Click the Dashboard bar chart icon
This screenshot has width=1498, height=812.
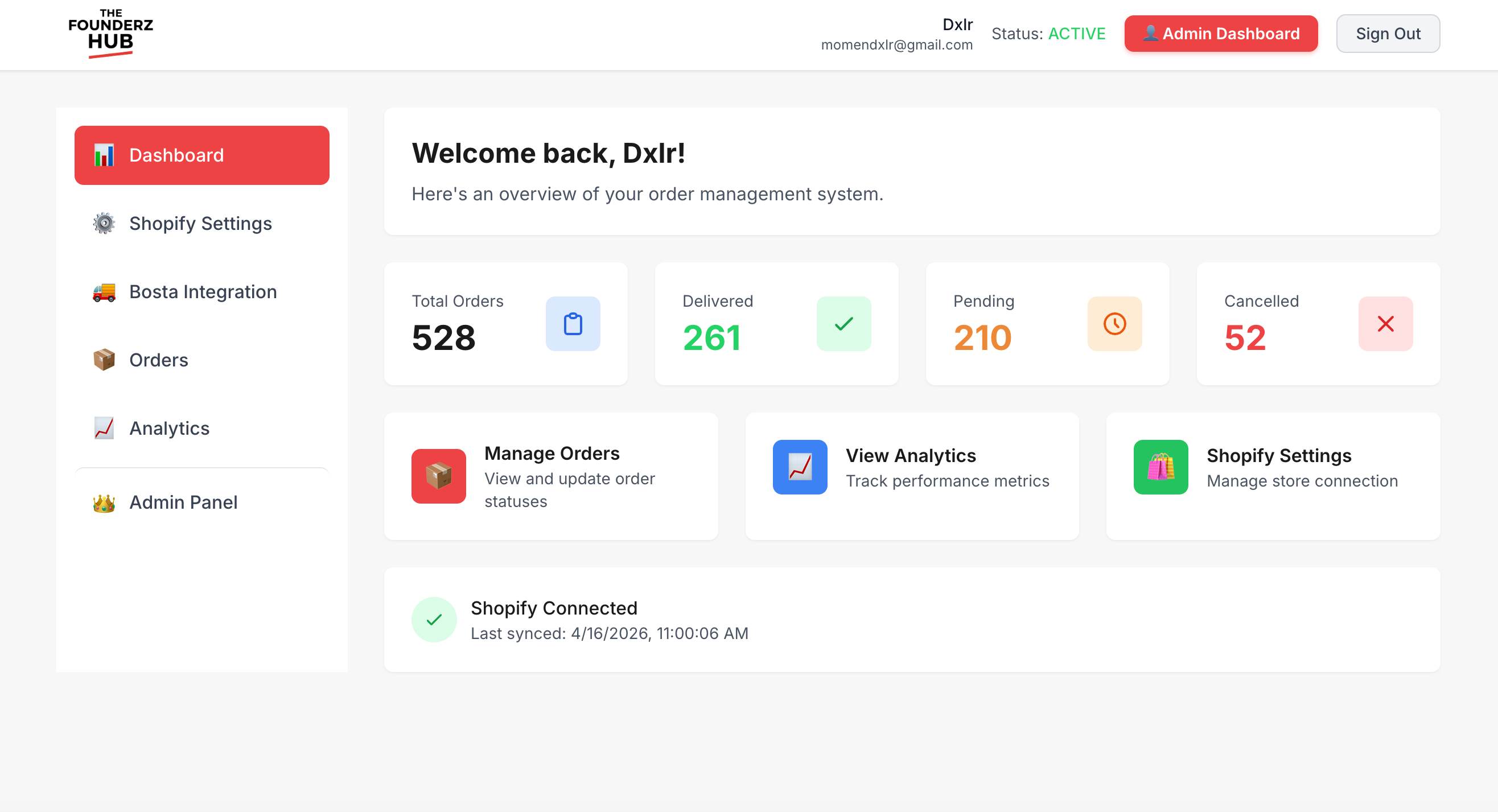[x=104, y=155]
